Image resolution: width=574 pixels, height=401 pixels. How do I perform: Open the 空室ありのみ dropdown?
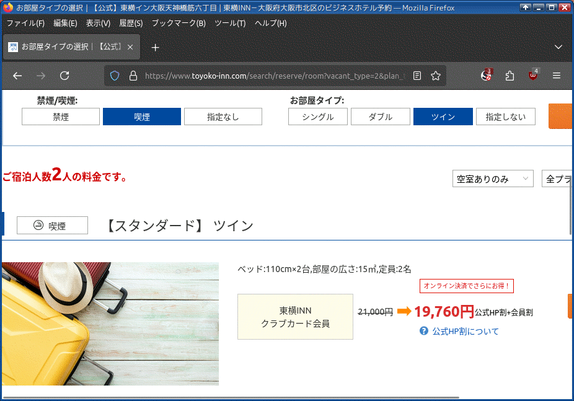(493, 179)
